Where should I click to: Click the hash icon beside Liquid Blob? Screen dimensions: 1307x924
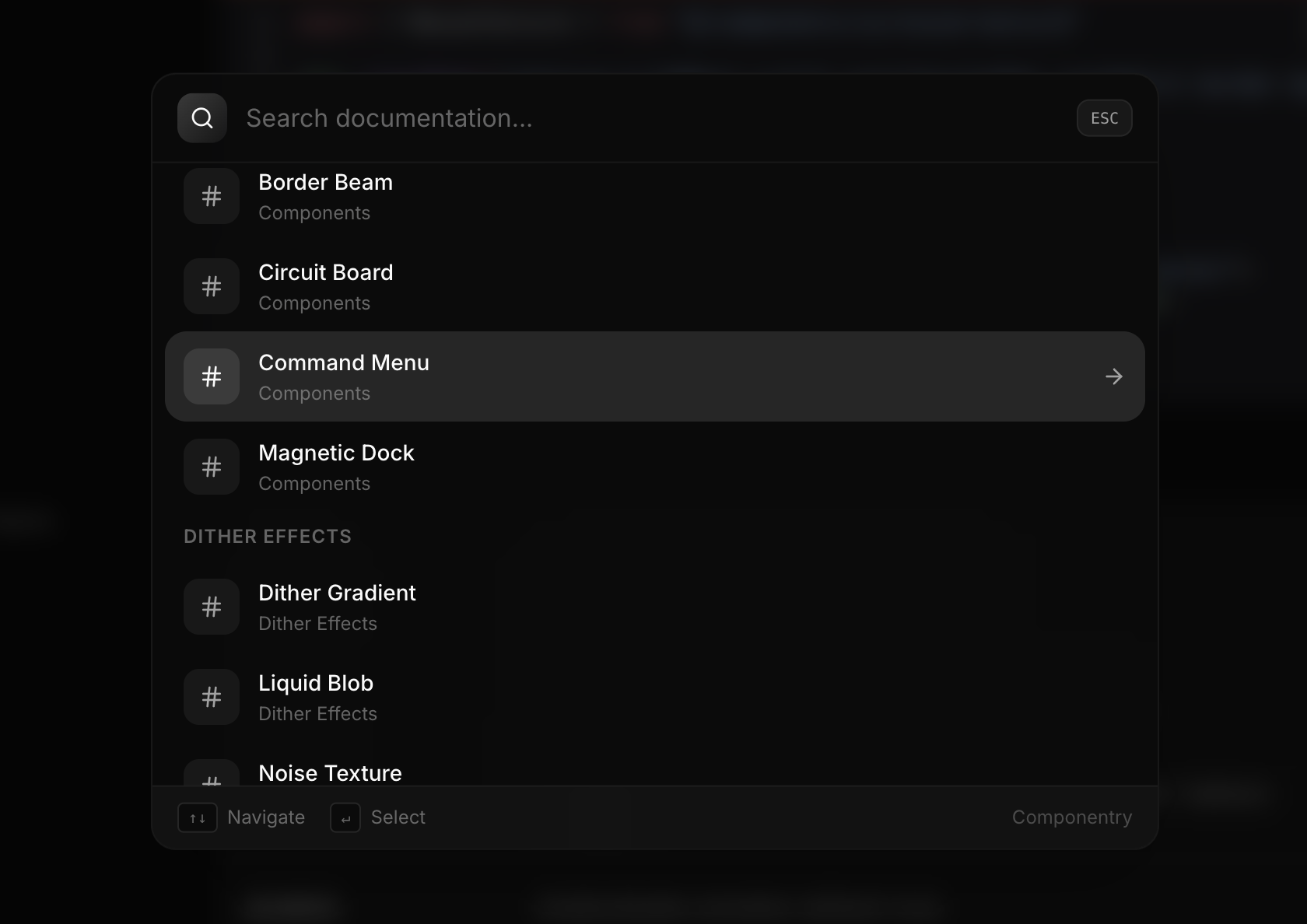tap(212, 697)
